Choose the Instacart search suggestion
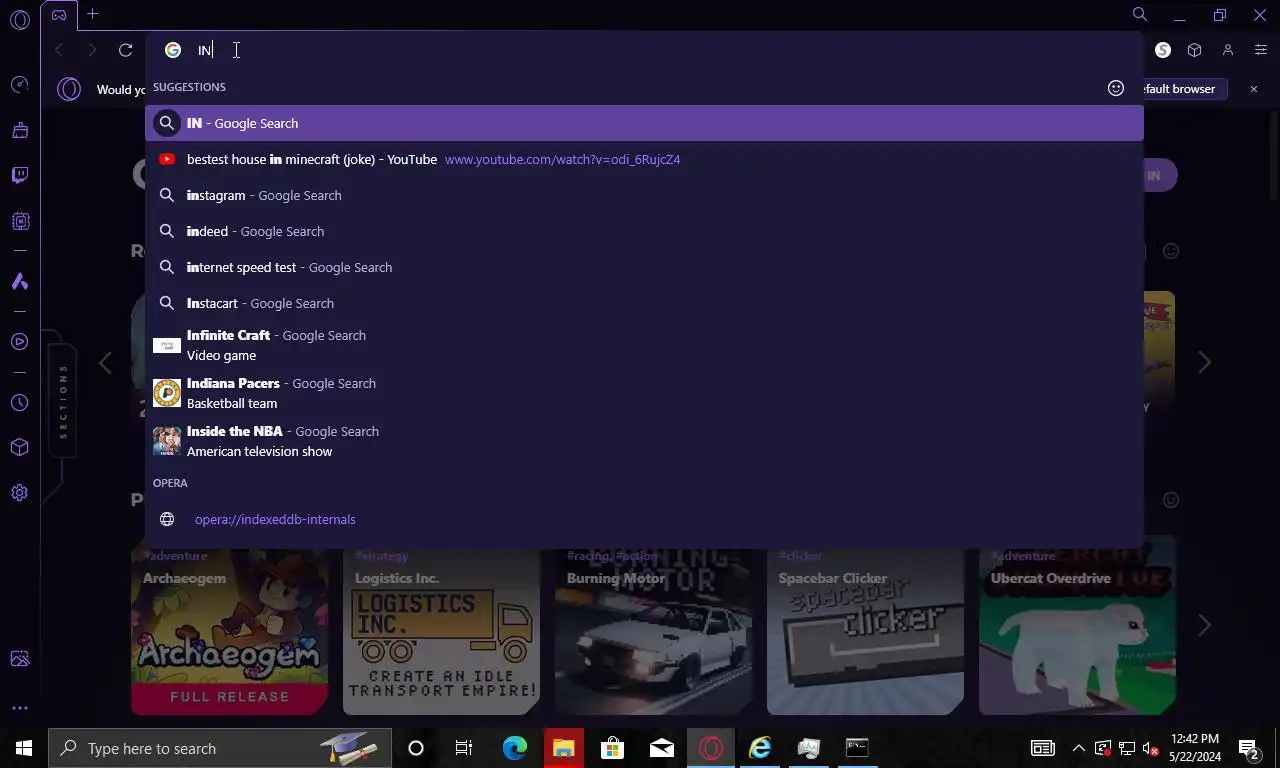The height and width of the screenshot is (768, 1280). (x=644, y=303)
